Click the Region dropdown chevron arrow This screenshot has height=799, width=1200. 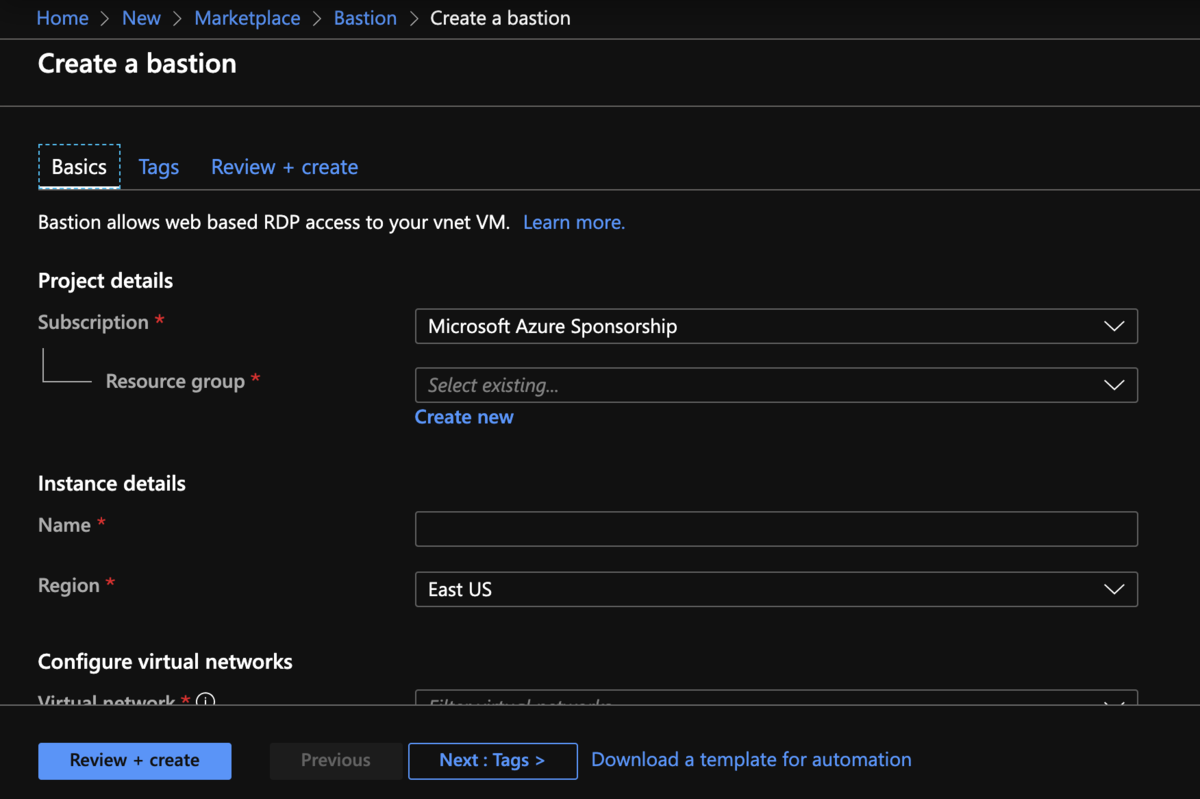coord(1113,589)
